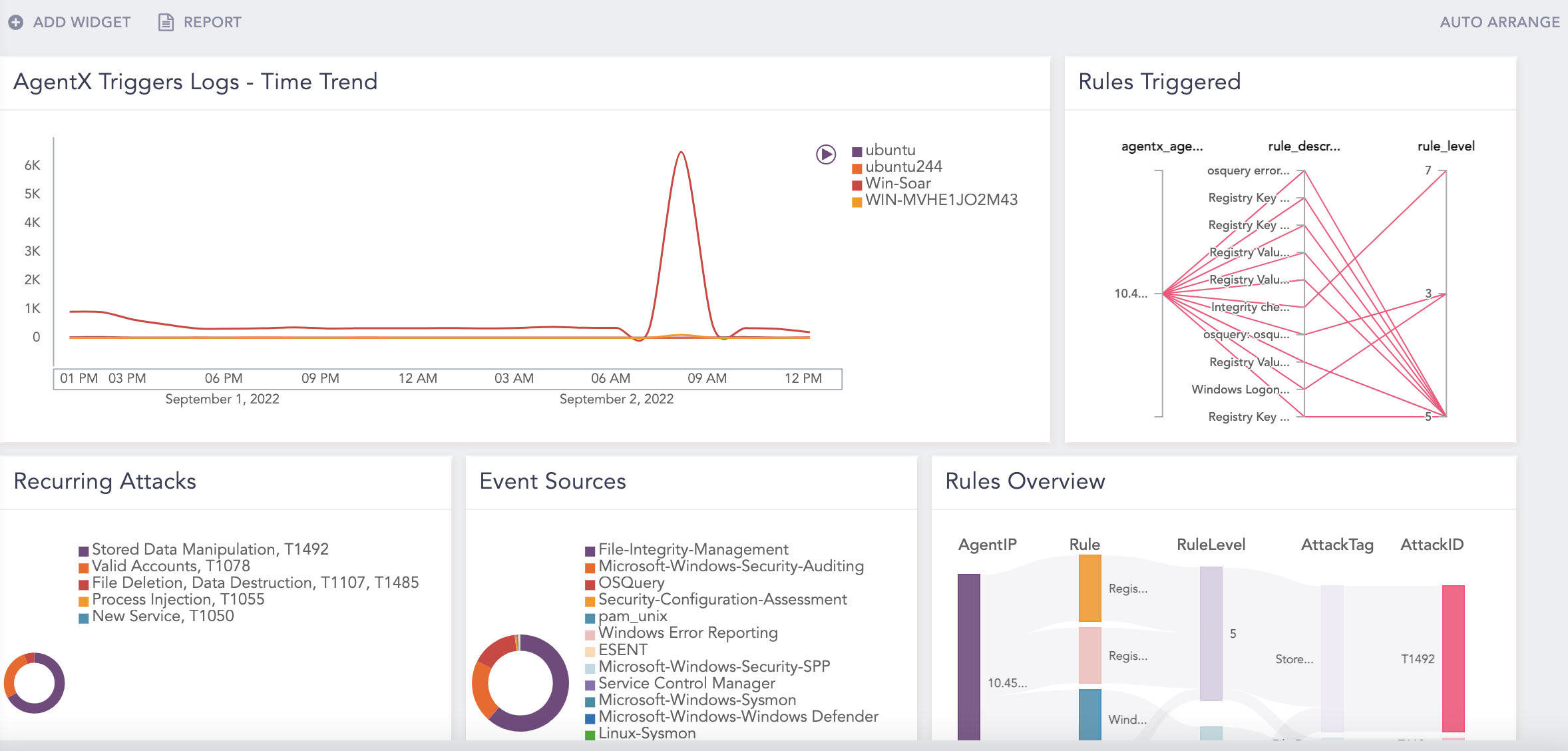Toggle the ubuntu legend series

[x=890, y=150]
